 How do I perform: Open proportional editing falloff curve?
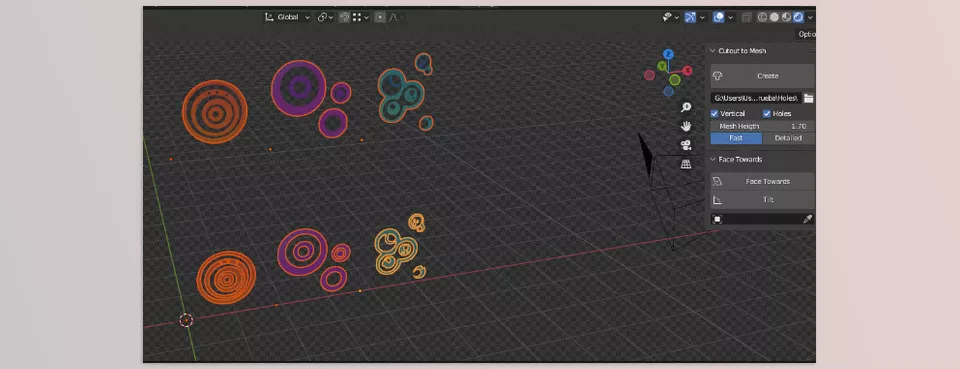pos(396,17)
